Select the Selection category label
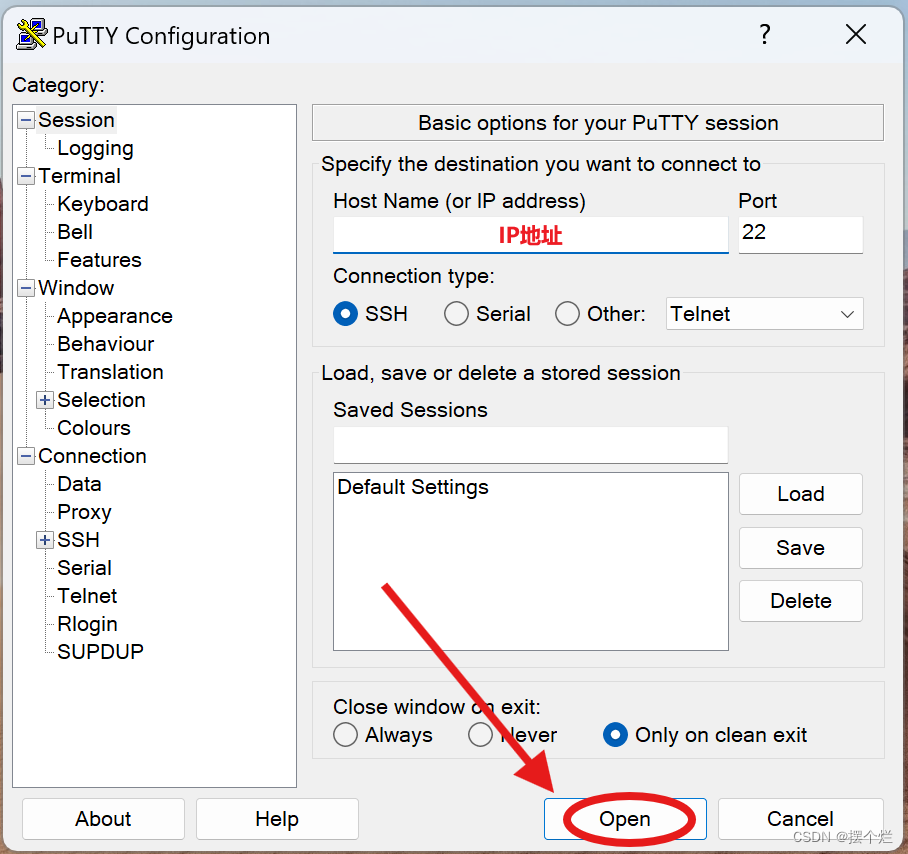This screenshot has width=908, height=854. point(101,400)
